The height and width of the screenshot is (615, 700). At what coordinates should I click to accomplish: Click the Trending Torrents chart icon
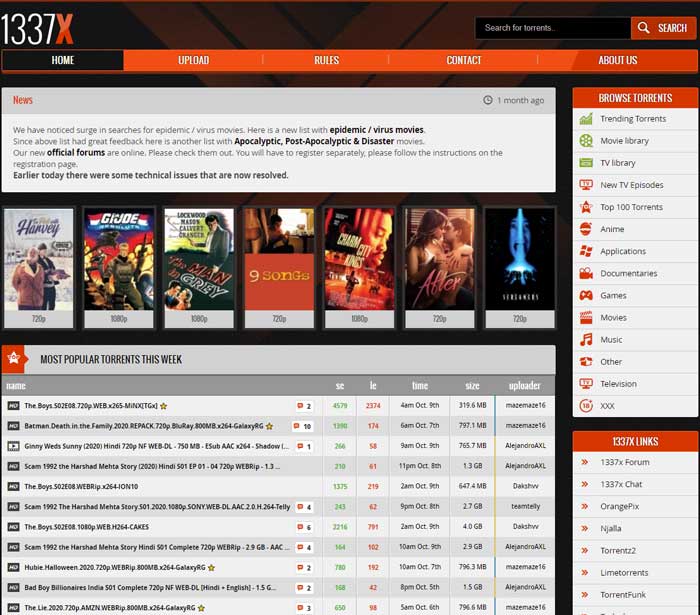586,119
